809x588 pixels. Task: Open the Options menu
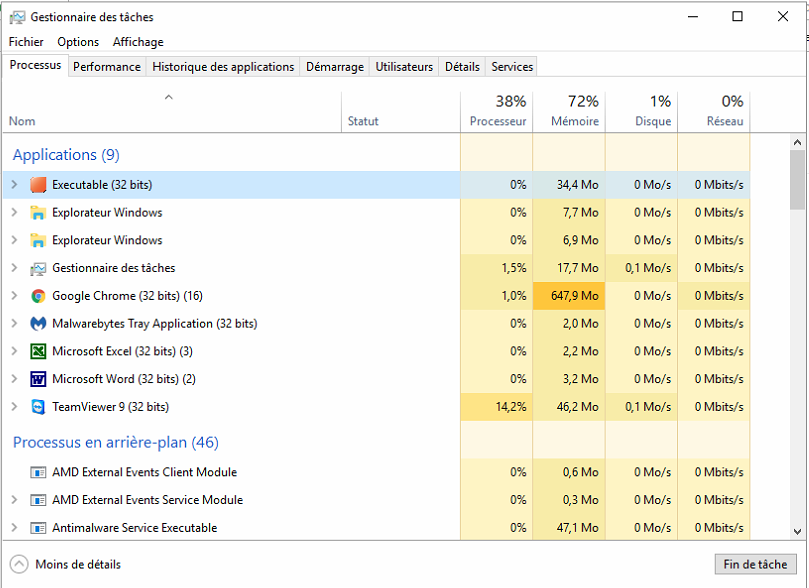[78, 42]
